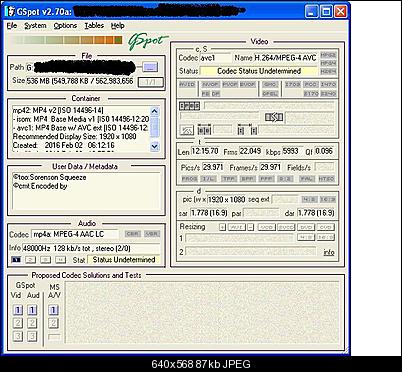Screen dimensions: 402x372
Task: Click the Container list scroll-up arrow
Action: click(155, 111)
